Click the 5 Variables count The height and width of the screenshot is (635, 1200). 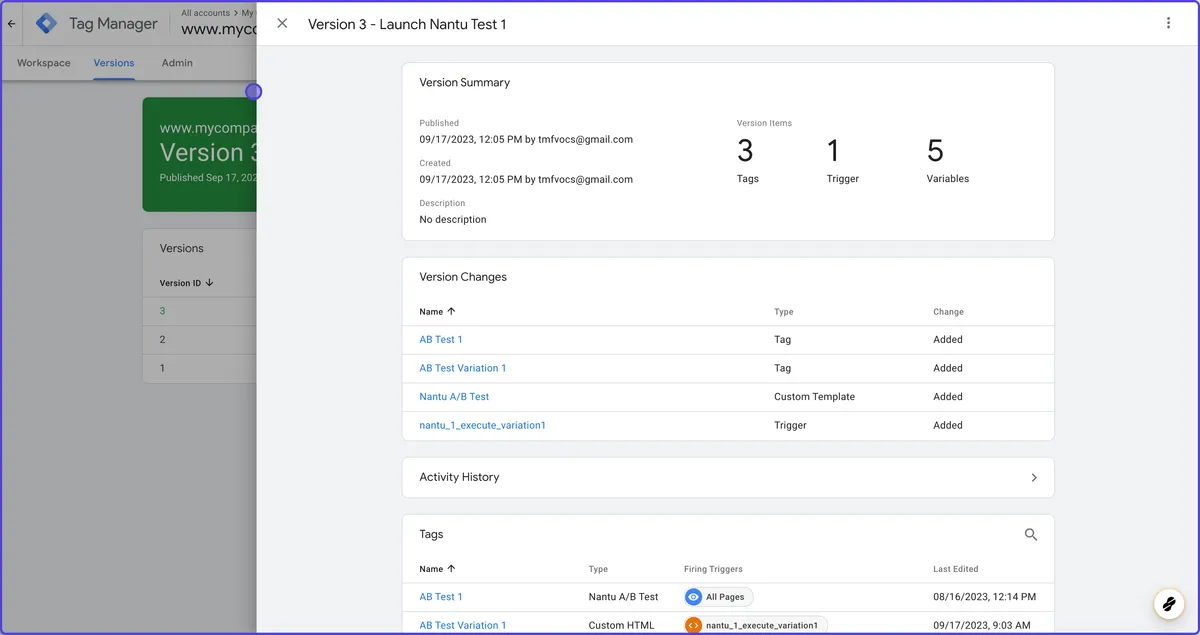(947, 160)
